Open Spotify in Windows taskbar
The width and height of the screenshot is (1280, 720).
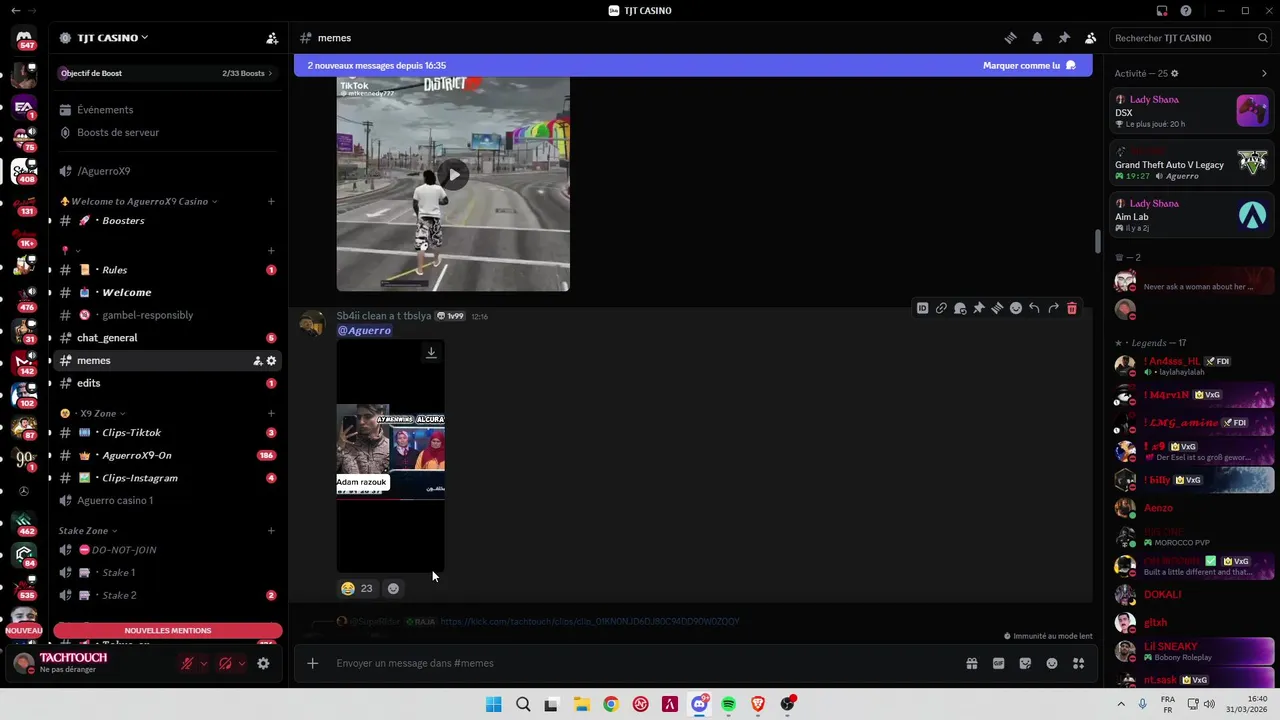[729, 704]
